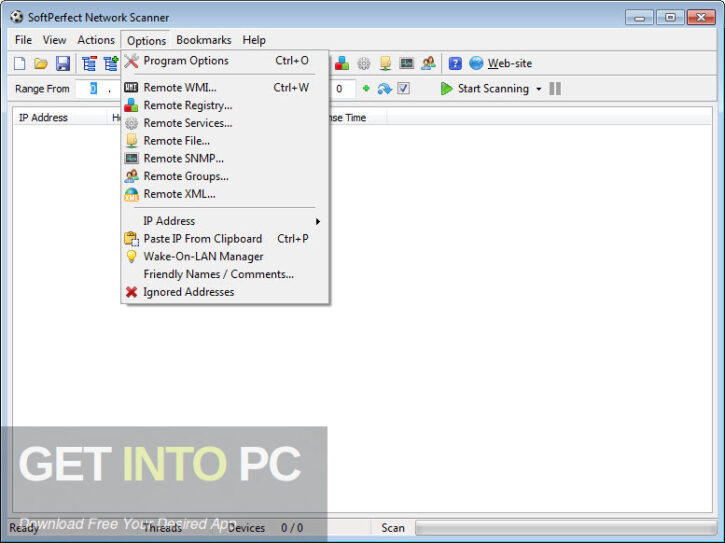Click the green plus add range icon
The width and height of the screenshot is (725, 543).
click(x=366, y=88)
